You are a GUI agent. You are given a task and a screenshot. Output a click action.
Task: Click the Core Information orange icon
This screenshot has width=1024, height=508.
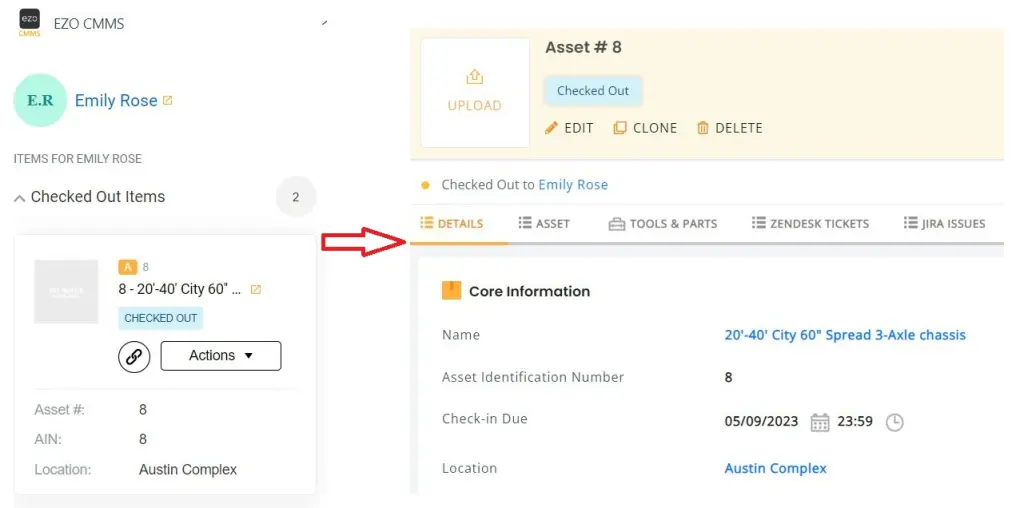451,291
